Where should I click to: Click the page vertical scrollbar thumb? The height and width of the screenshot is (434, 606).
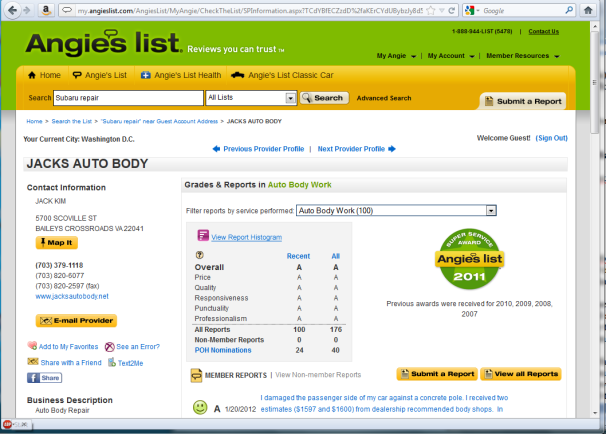594,82
